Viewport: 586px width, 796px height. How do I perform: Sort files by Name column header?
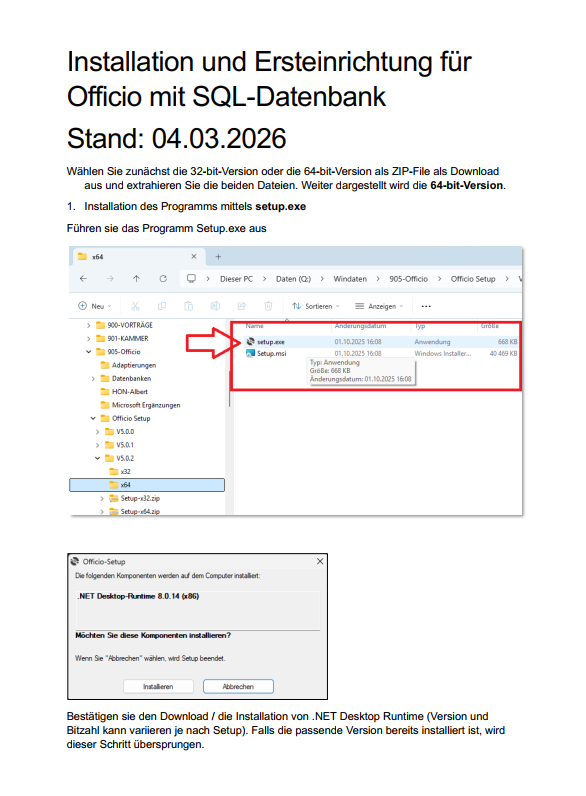255,326
